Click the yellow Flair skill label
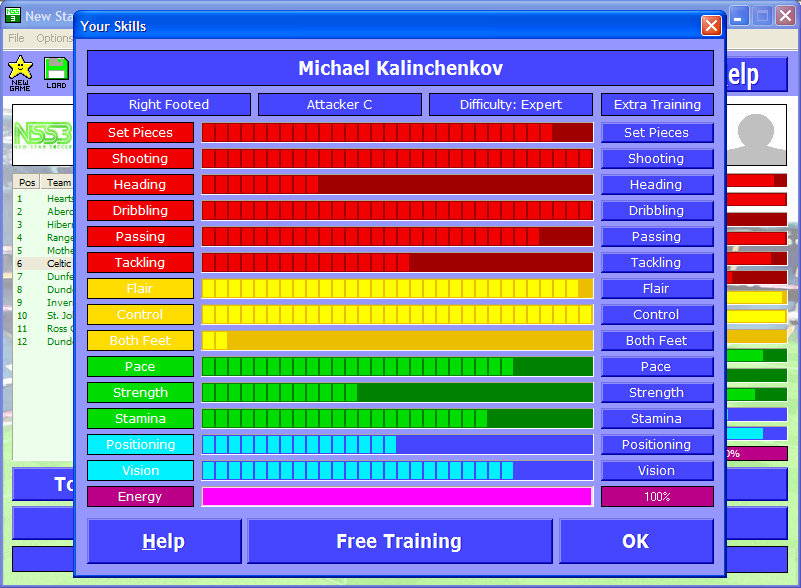The height and width of the screenshot is (588, 801). click(140, 289)
